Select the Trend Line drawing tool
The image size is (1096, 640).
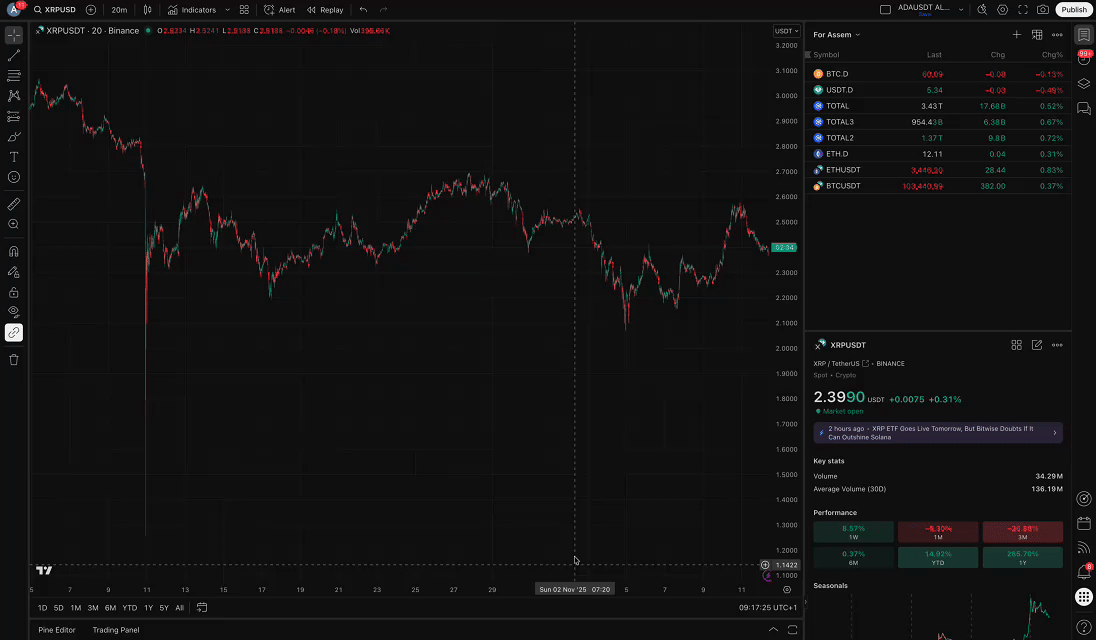[13, 55]
